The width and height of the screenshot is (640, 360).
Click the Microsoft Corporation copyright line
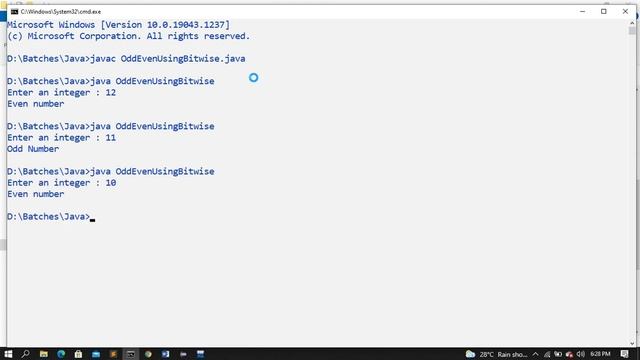click(x=129, y=36)
